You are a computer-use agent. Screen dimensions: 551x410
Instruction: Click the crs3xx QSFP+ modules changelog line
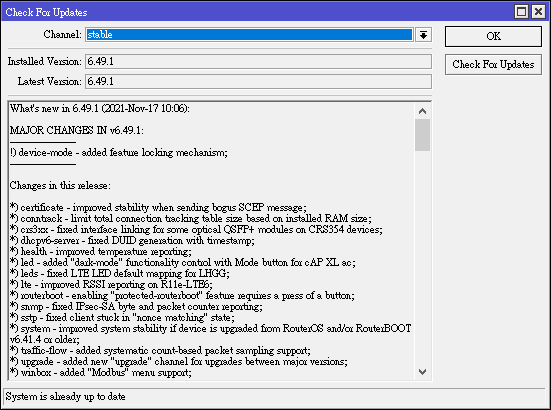pyautogui.click(x=196, y=229)
